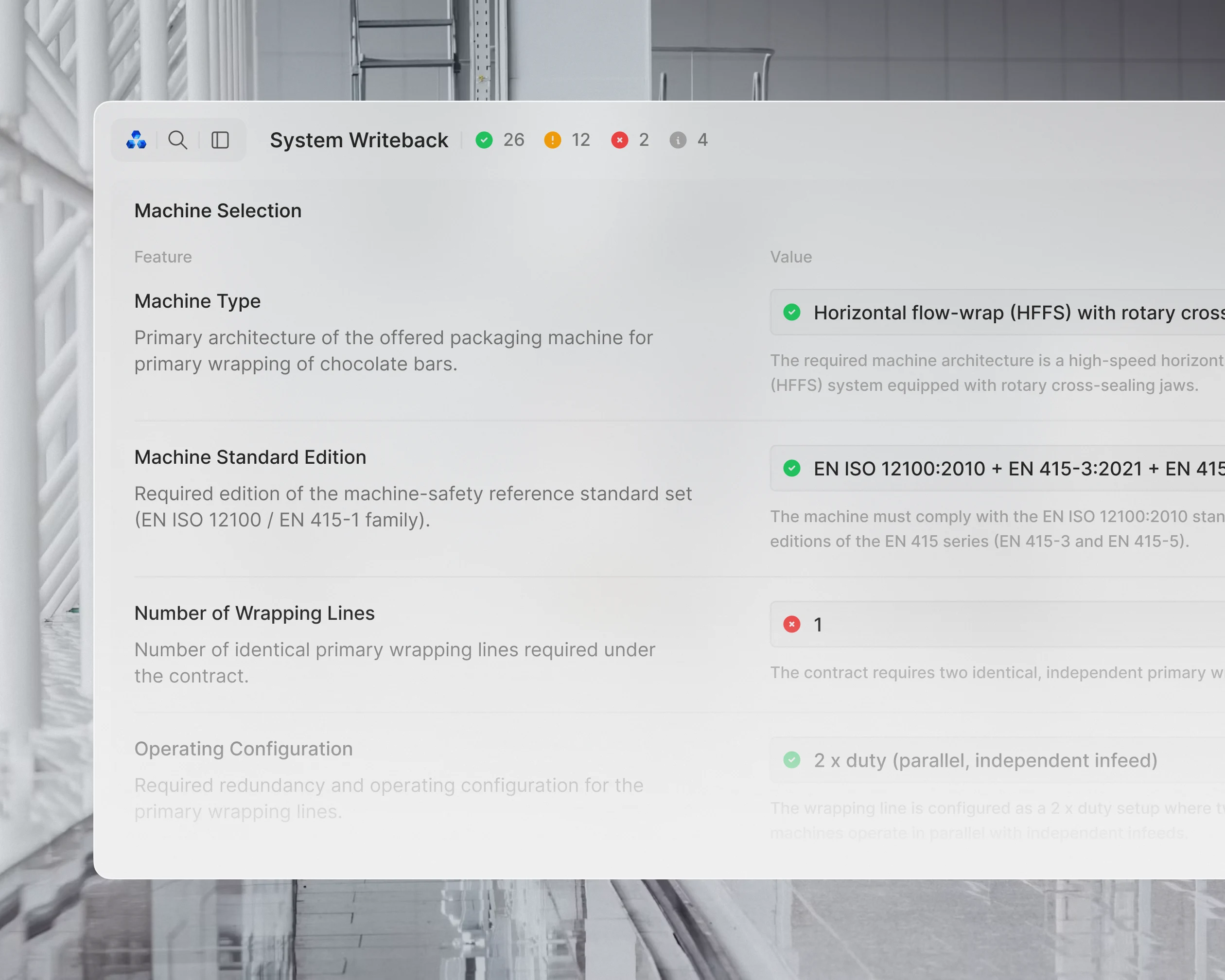Click the Feature column header
This screenshot has height=980, width=1225.
163,257
